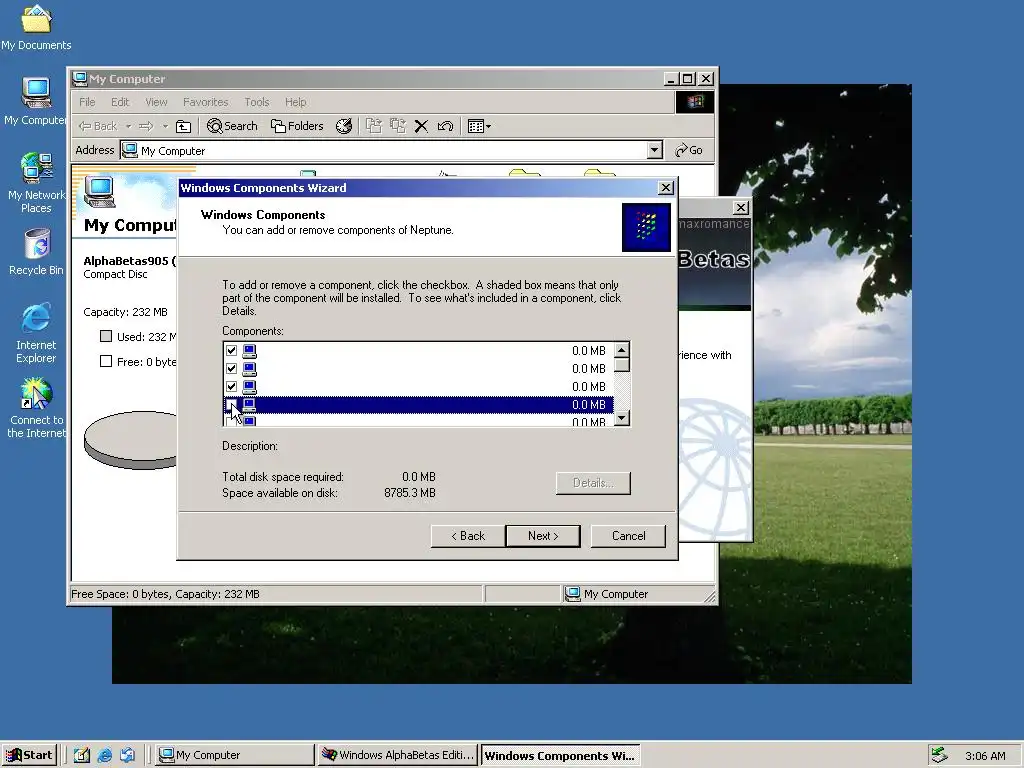Switch to Windows AlphaBetas Editi... taskbar button
This screenshot has width=1024, height=768.
click(x=398, y=755)
